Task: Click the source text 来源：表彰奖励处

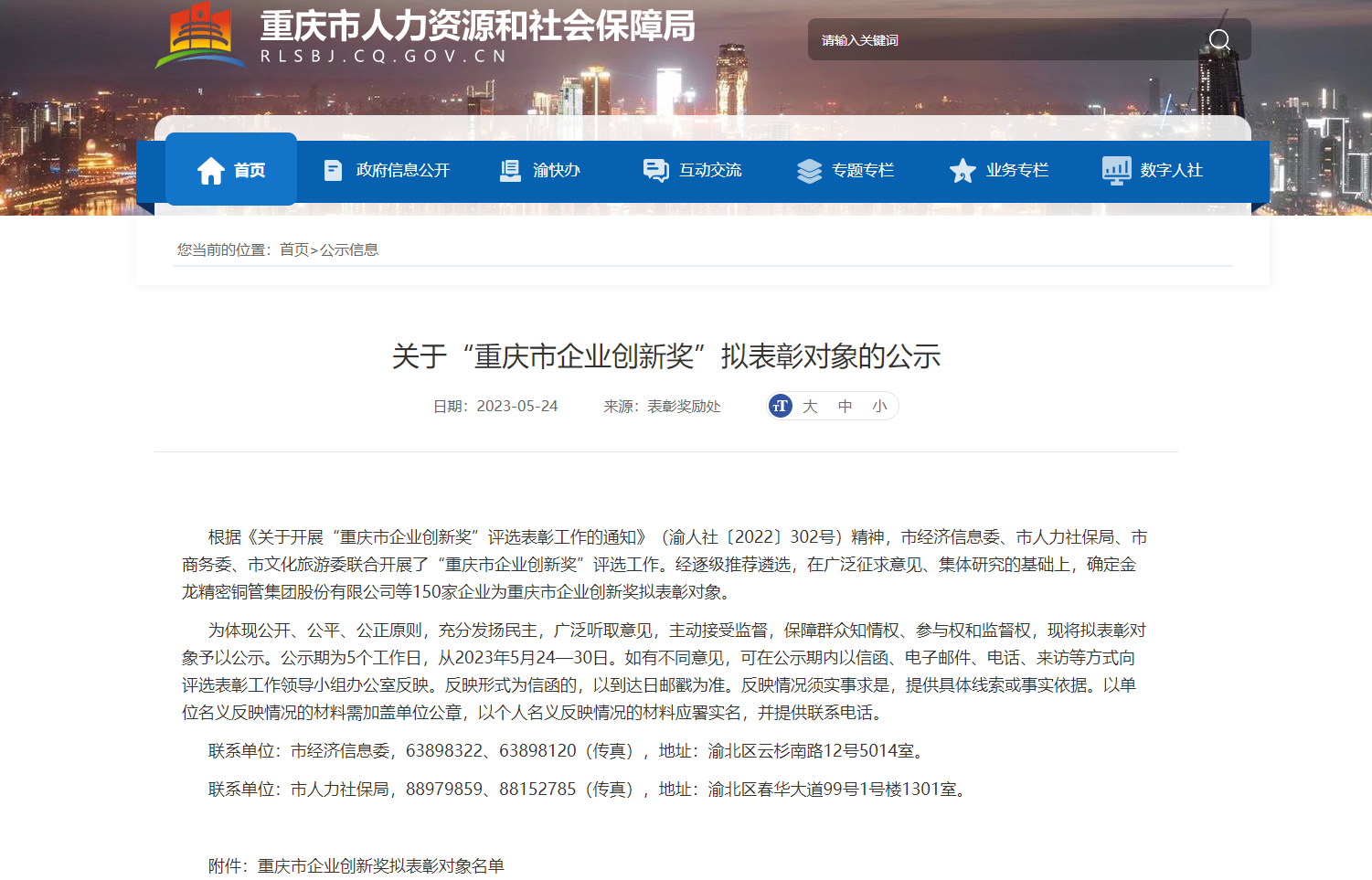Action: [662, 407]
